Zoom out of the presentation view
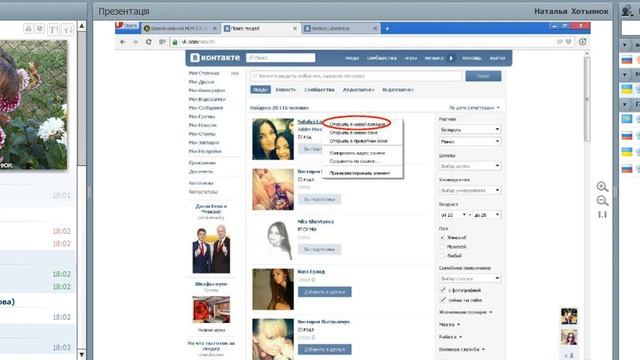Viewport: 640px width, 360px height. click(602, 200)
